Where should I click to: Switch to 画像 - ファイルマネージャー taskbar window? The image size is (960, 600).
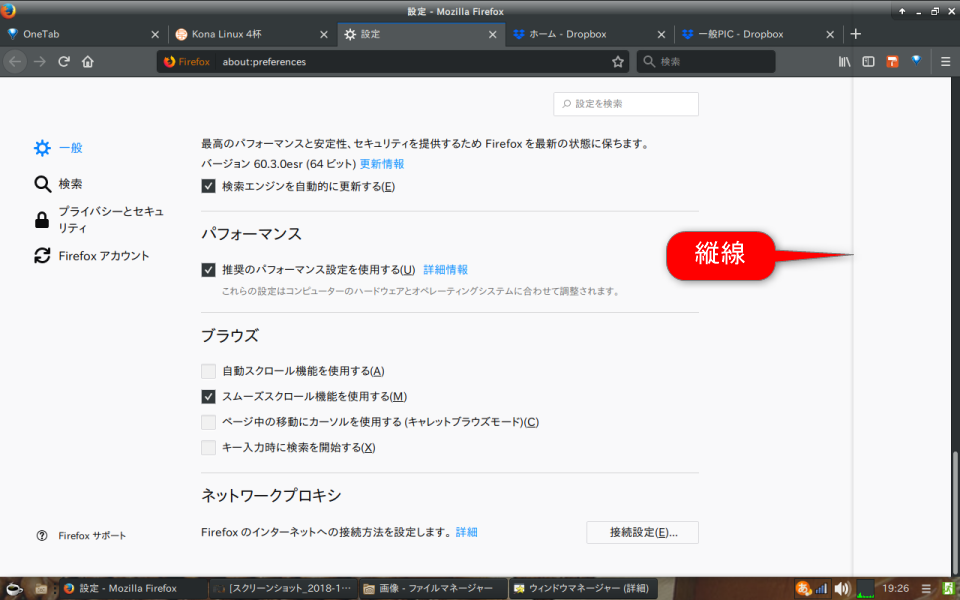pos(433,589)
